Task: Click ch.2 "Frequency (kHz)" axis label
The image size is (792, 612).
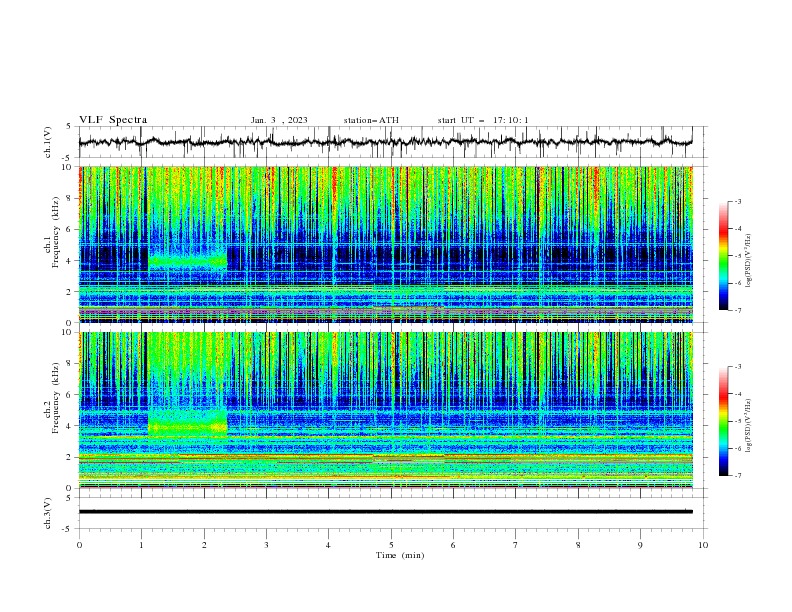Action: pyautogui.click(x=55, y=398)
